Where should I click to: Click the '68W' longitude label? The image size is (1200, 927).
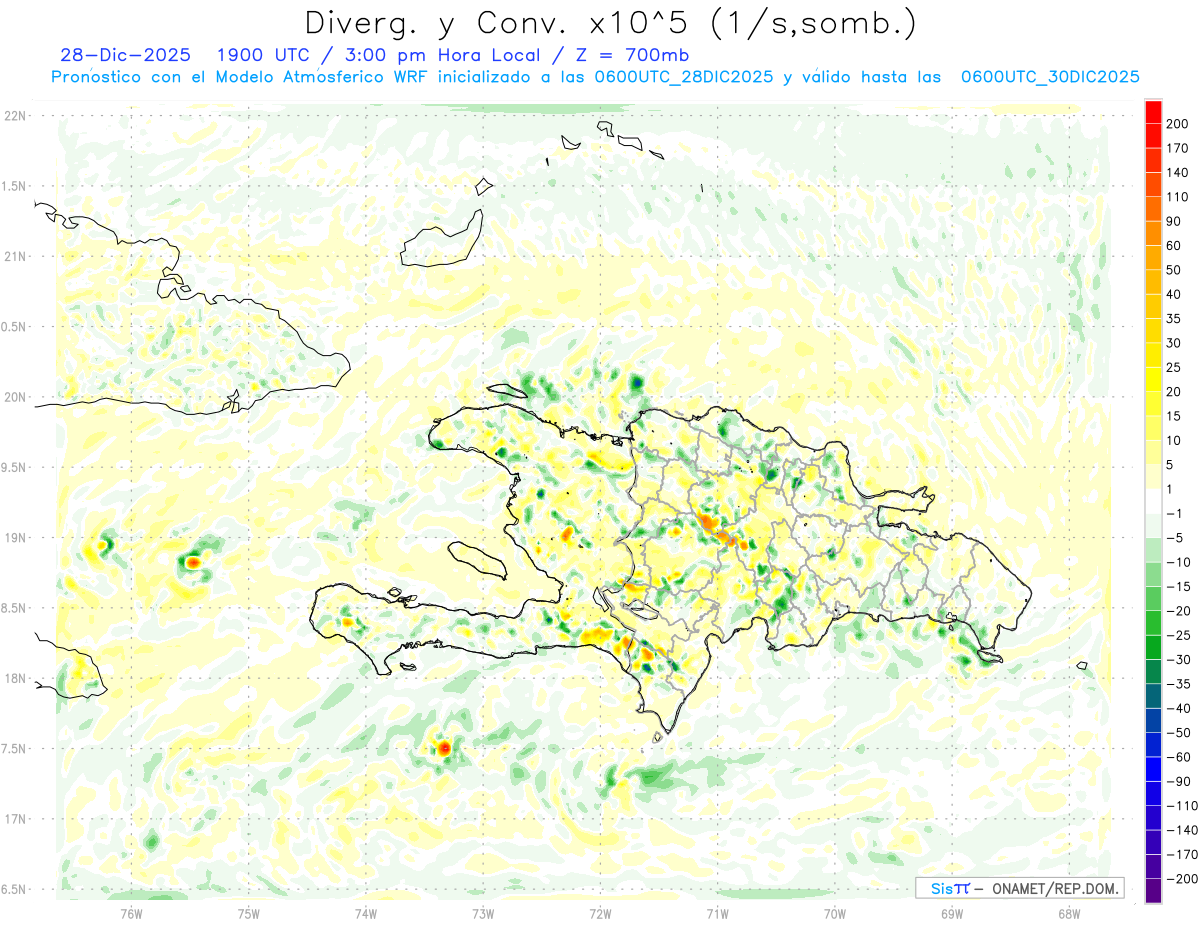click(1069, 913)
